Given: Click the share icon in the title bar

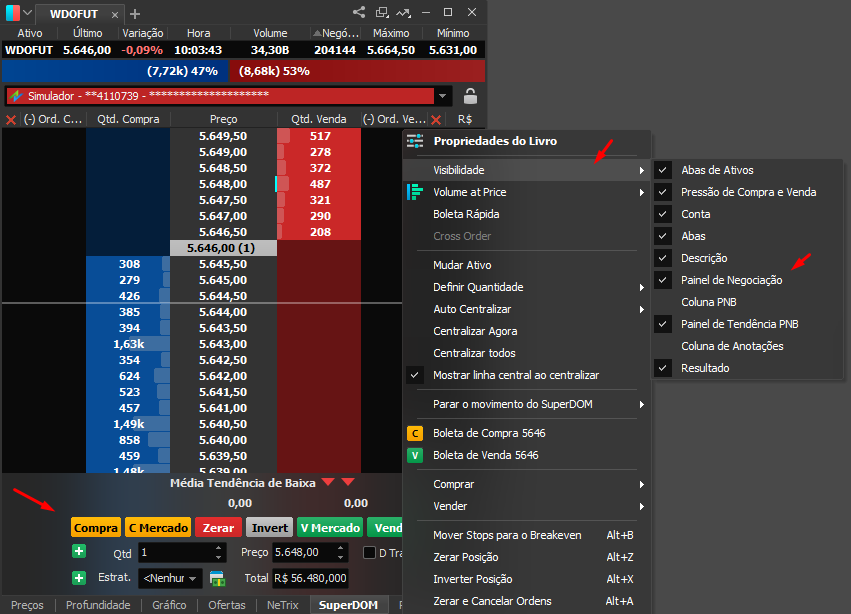Looking at the screenshot, I should (x=358, y=12).
